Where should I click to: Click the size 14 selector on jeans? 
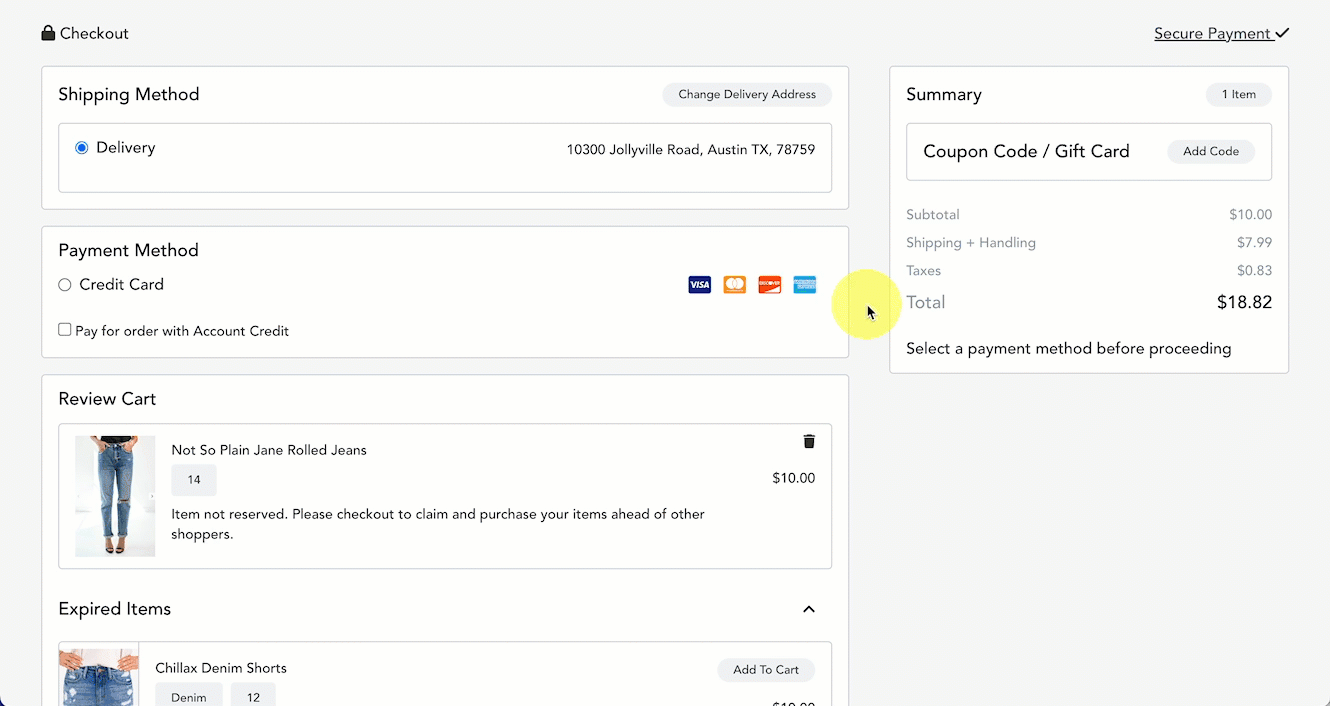[194, 480]
